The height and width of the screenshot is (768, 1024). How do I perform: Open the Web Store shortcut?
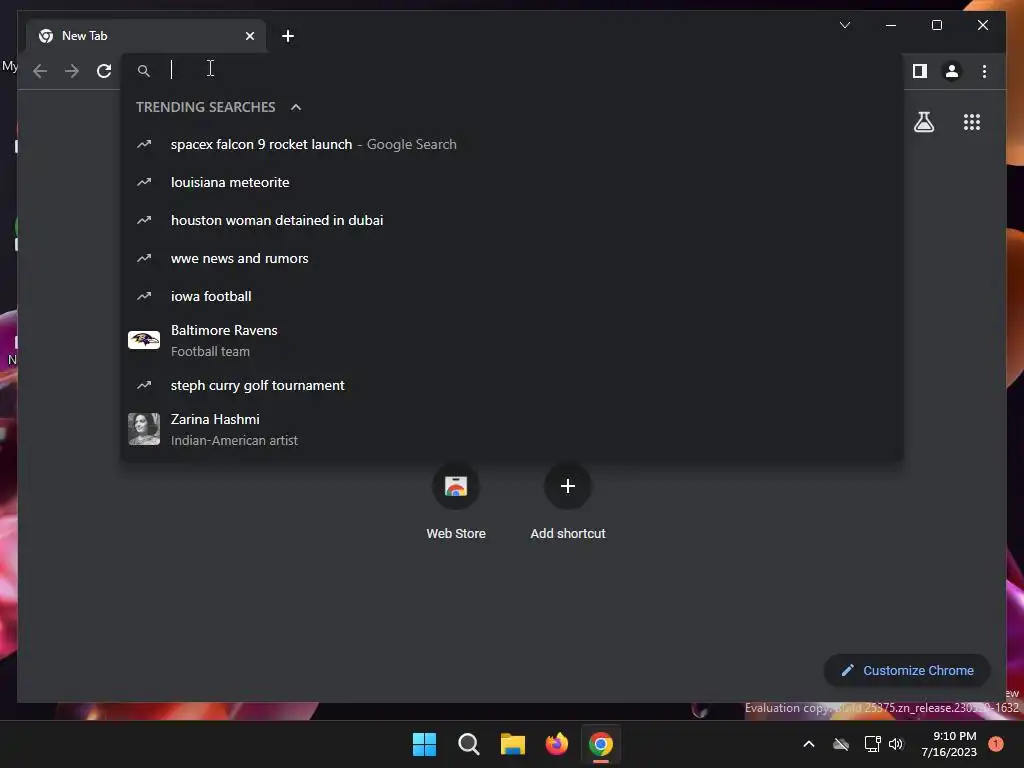coord(456,501)
